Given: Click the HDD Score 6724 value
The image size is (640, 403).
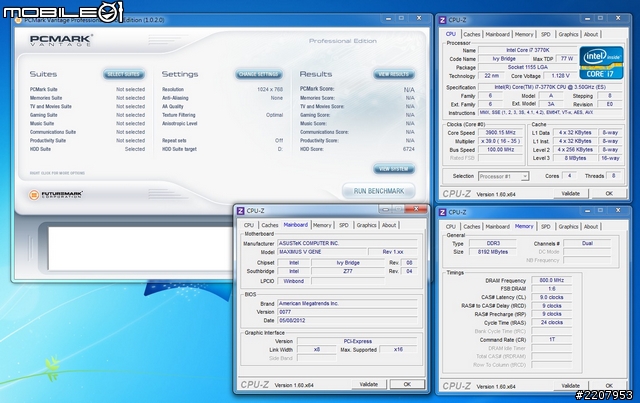Looking at the screenshot, I should coord(409,149).
